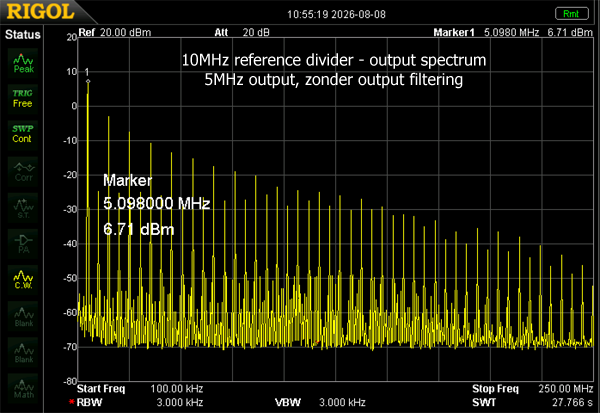
Task: Click marker 1 diamond on the trace
Action: [x=88, y=81]
